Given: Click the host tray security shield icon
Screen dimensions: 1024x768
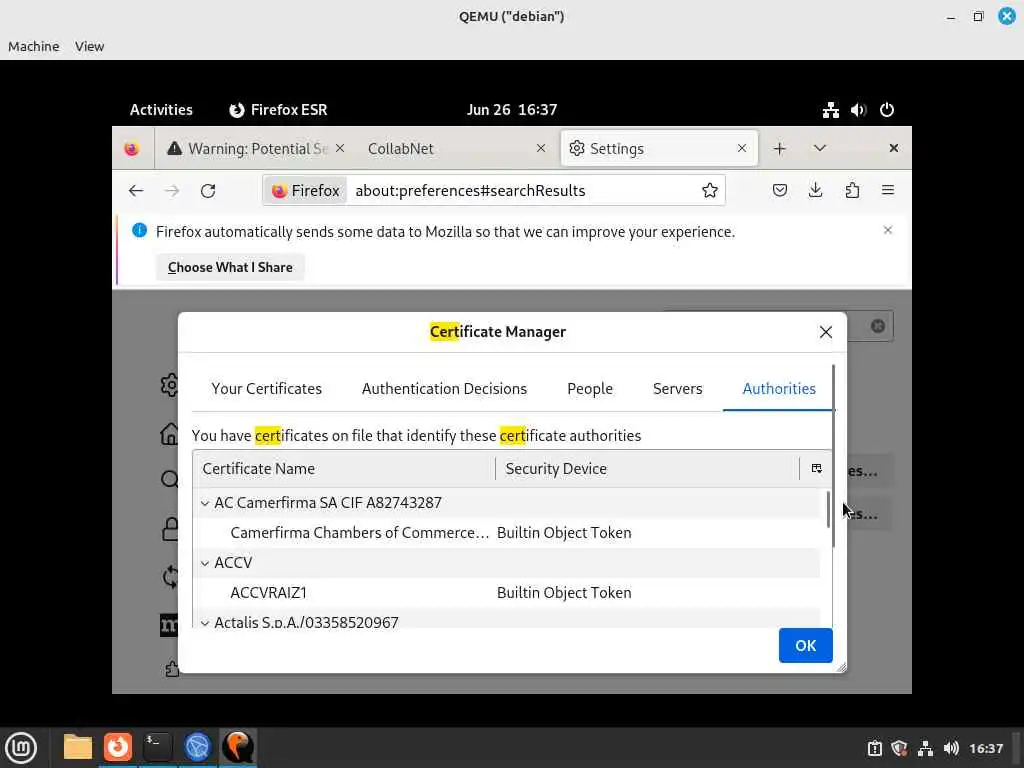Looking at the screenshot, I should (899, 748).
